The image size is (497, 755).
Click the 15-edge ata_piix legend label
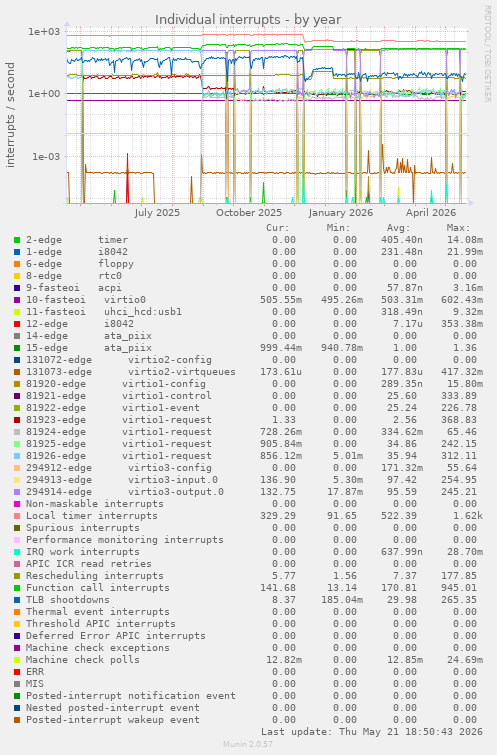click(89, 348)
